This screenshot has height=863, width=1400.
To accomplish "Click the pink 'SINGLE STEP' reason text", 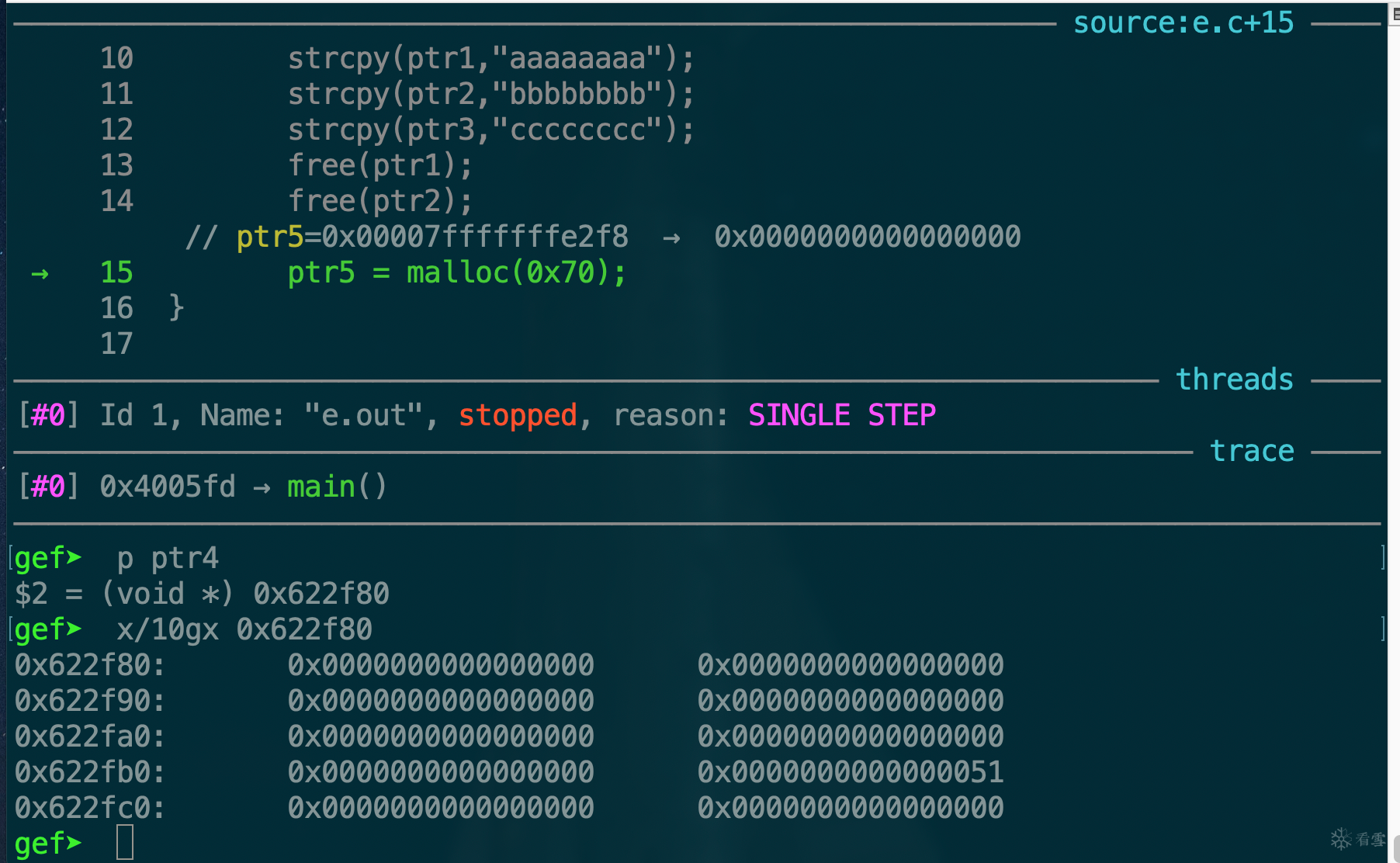I will pyautogui.click(x=841, y=415).
